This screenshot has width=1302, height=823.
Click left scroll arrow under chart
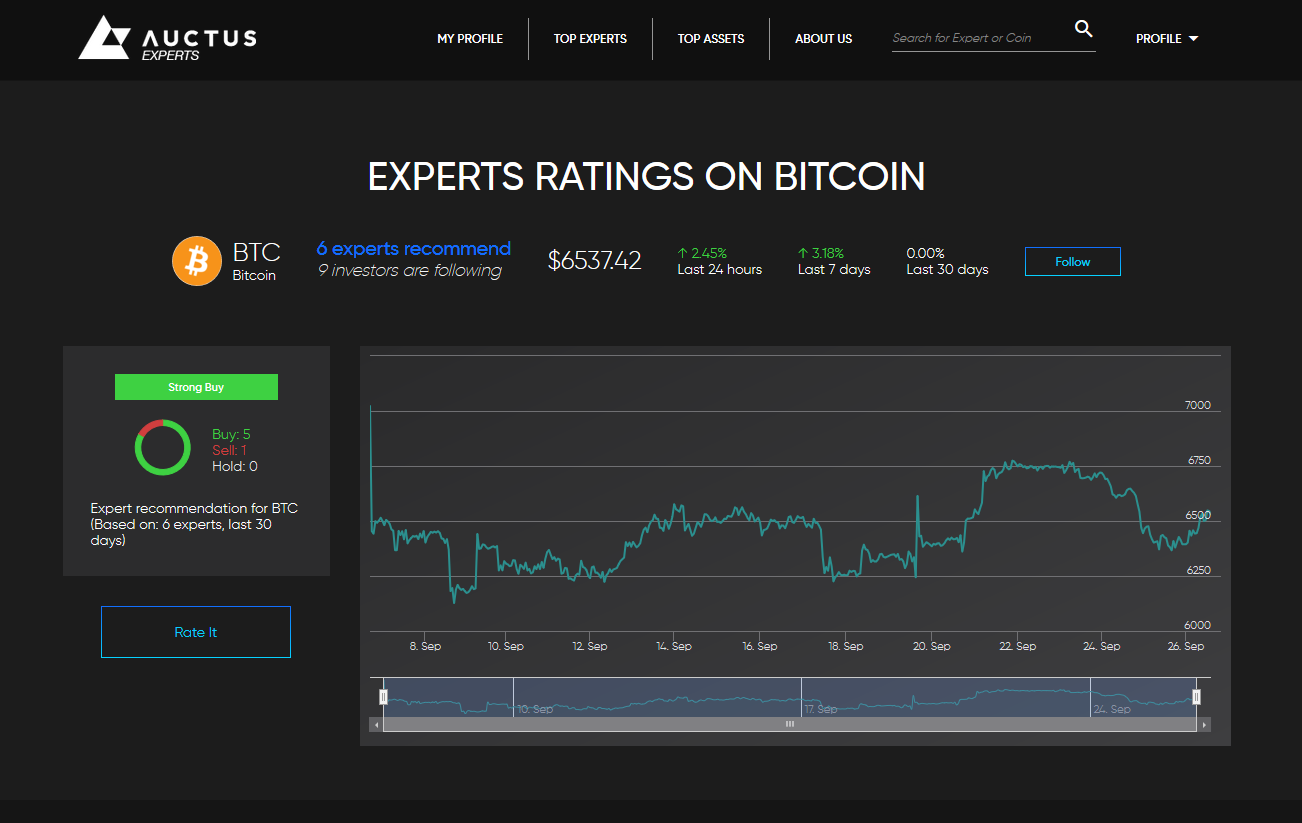pyautogui.click(x=376, y=724)
